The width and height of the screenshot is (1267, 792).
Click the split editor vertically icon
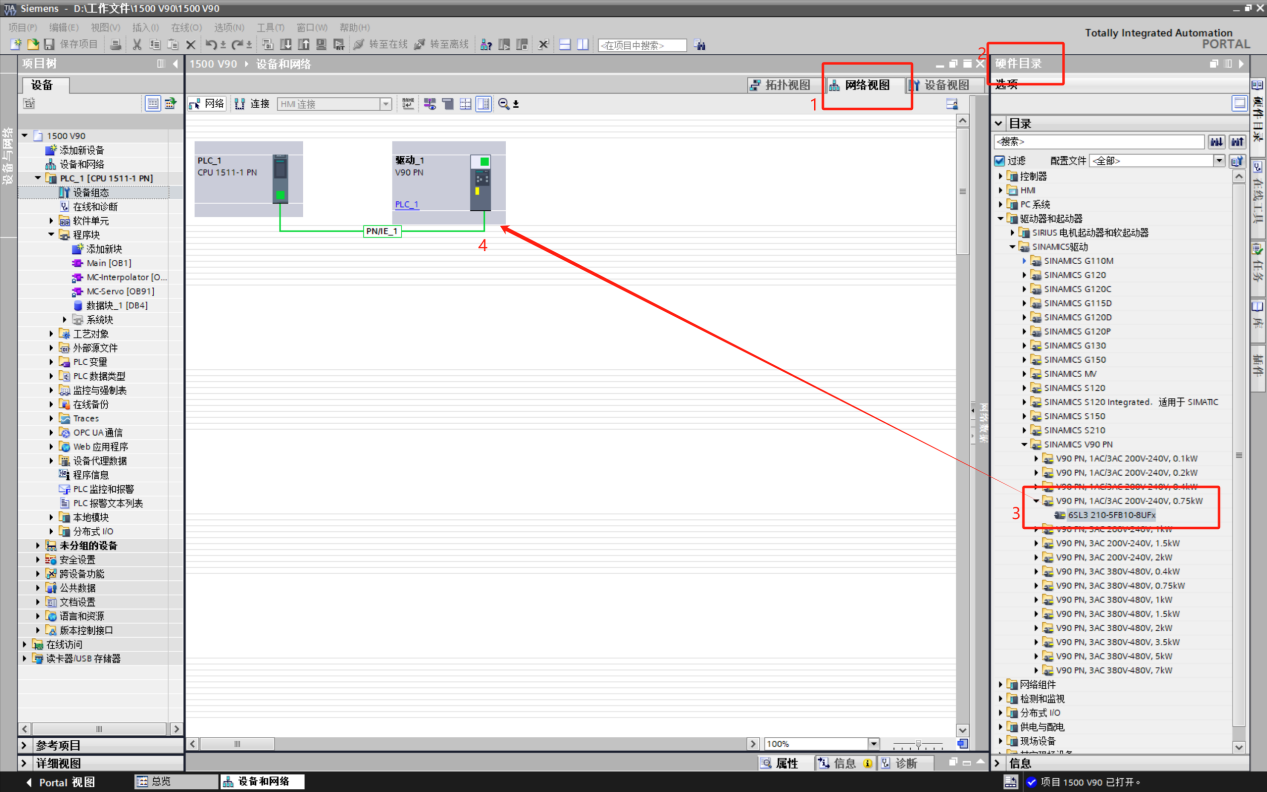click(583, 45)
